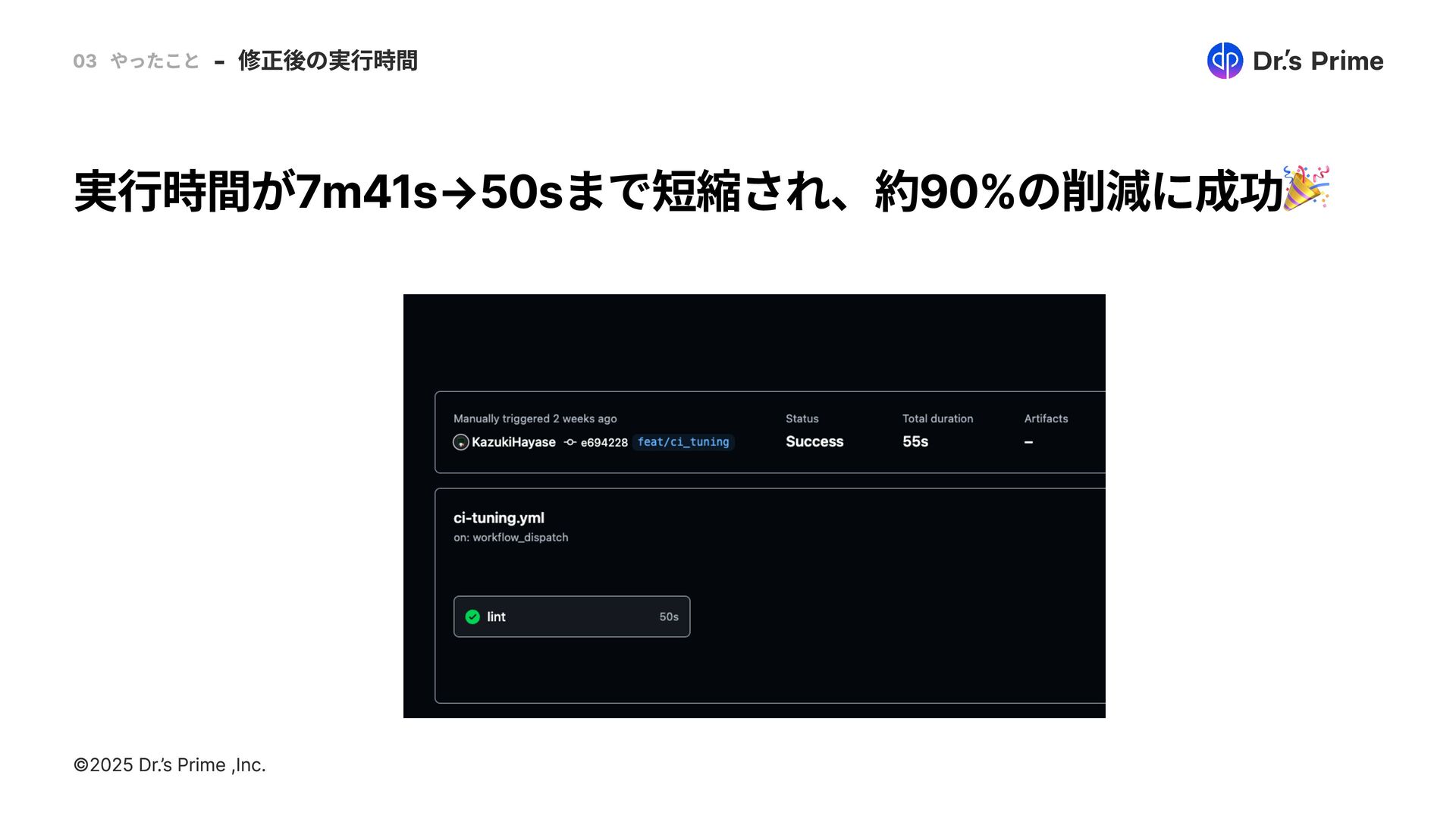Click the Dr.'s Prime brand name

(x=1318, y=61)
